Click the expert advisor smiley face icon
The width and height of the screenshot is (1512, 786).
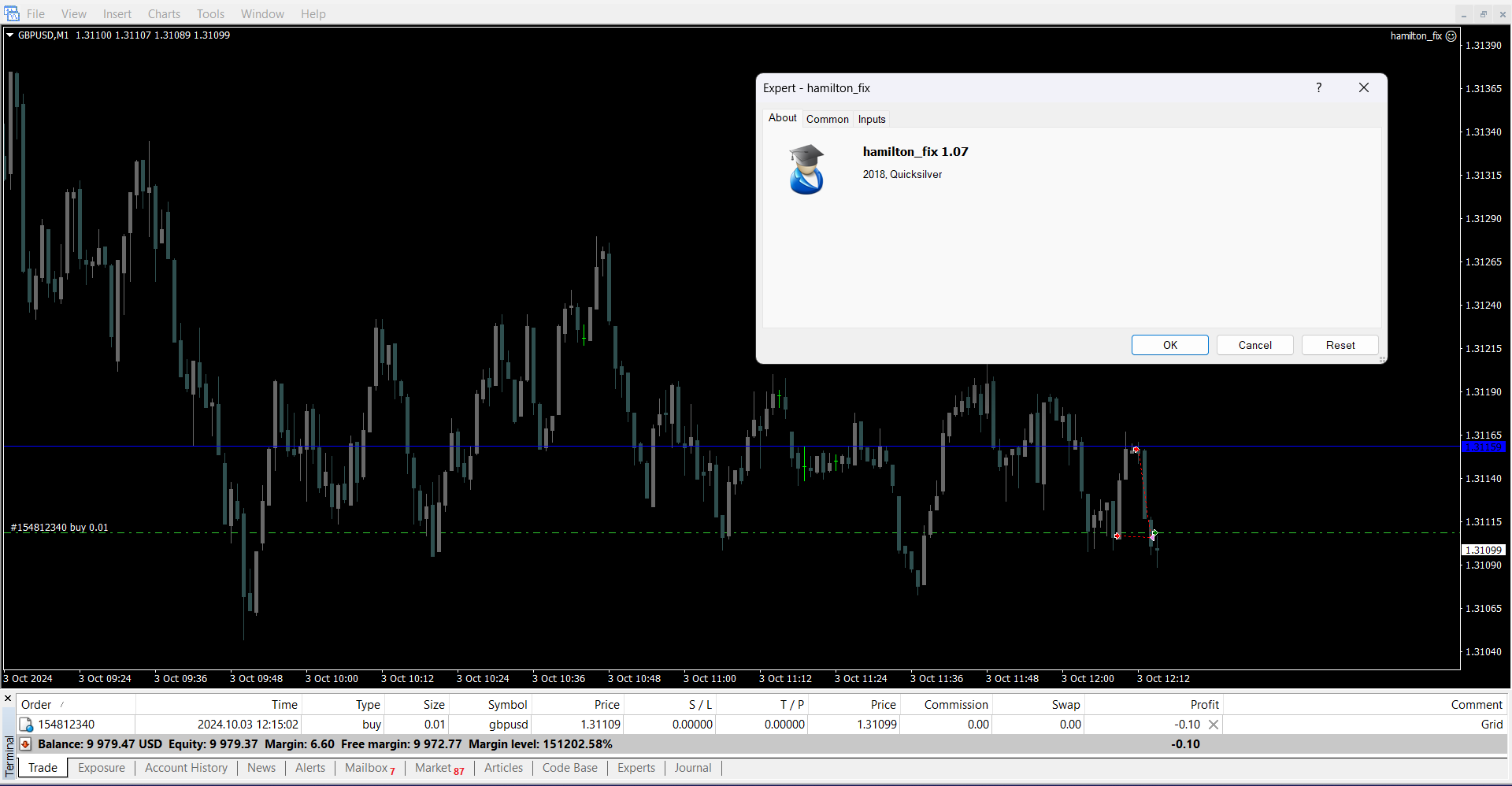1451,35
